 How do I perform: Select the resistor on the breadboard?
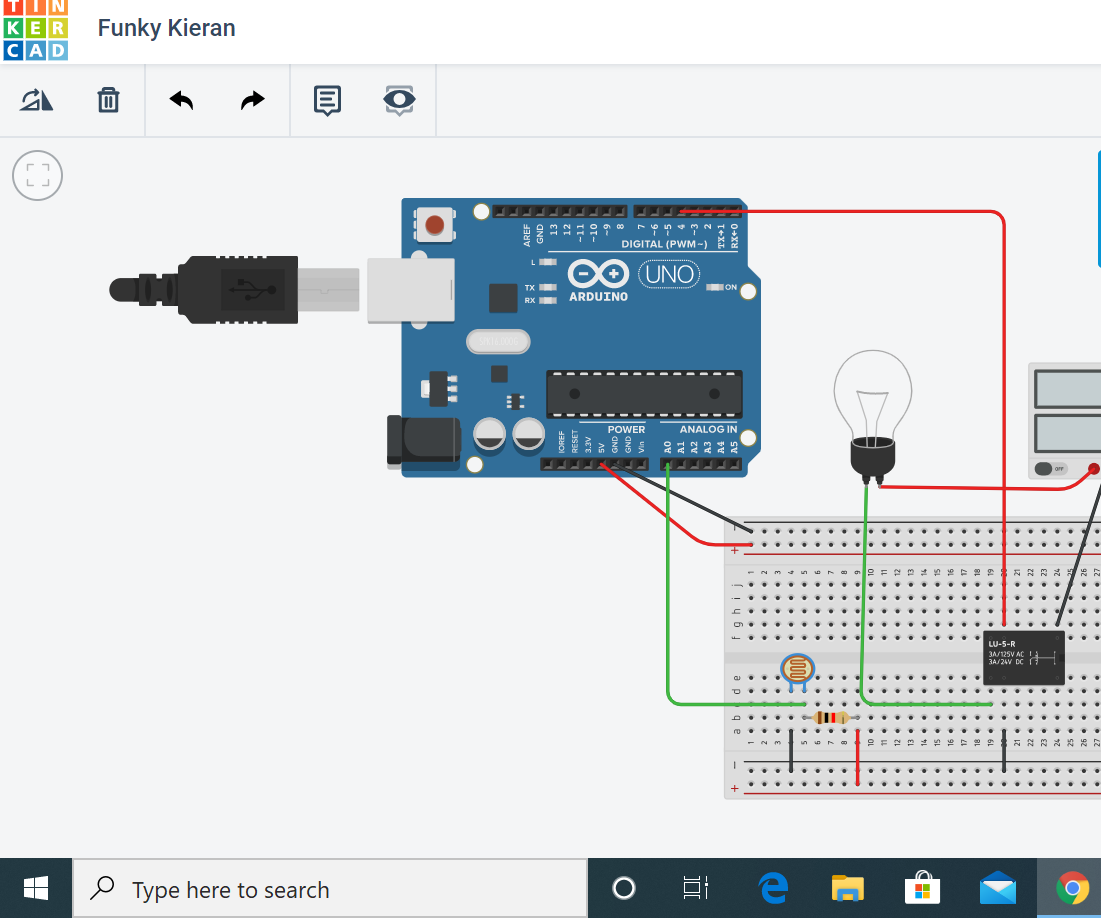(831, 717)
